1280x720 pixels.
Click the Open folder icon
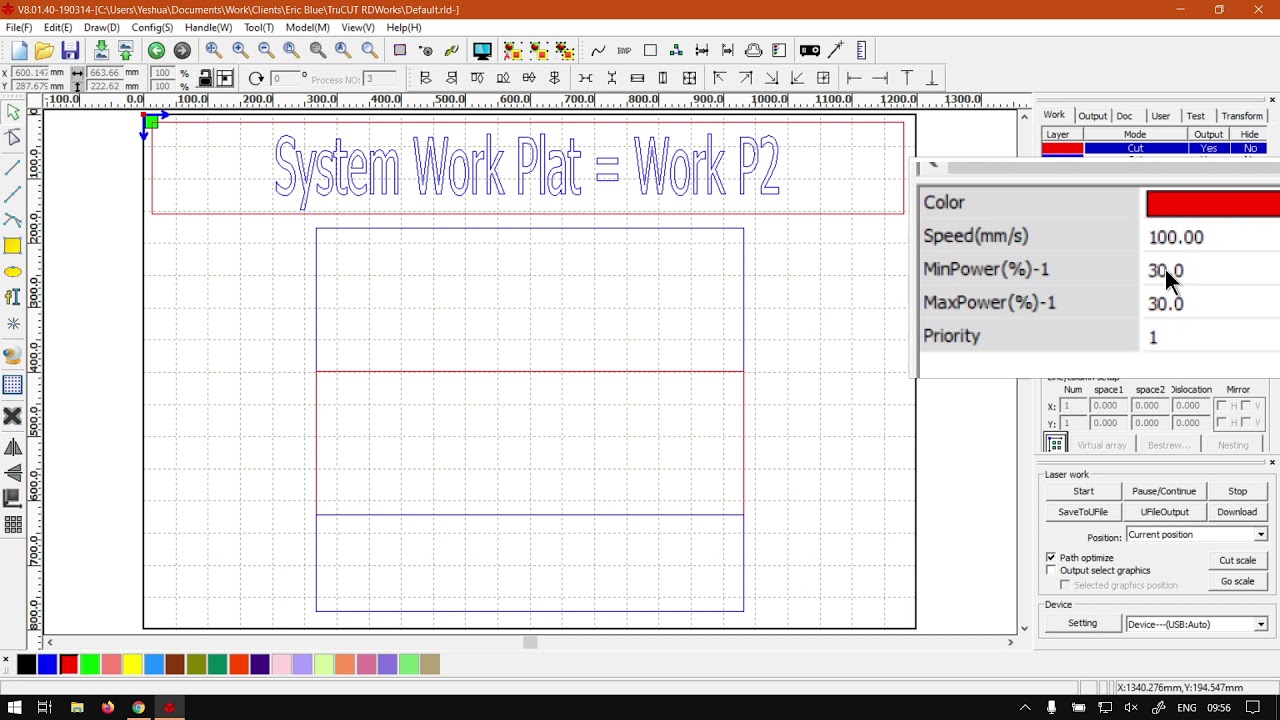(x=44, y=51)
